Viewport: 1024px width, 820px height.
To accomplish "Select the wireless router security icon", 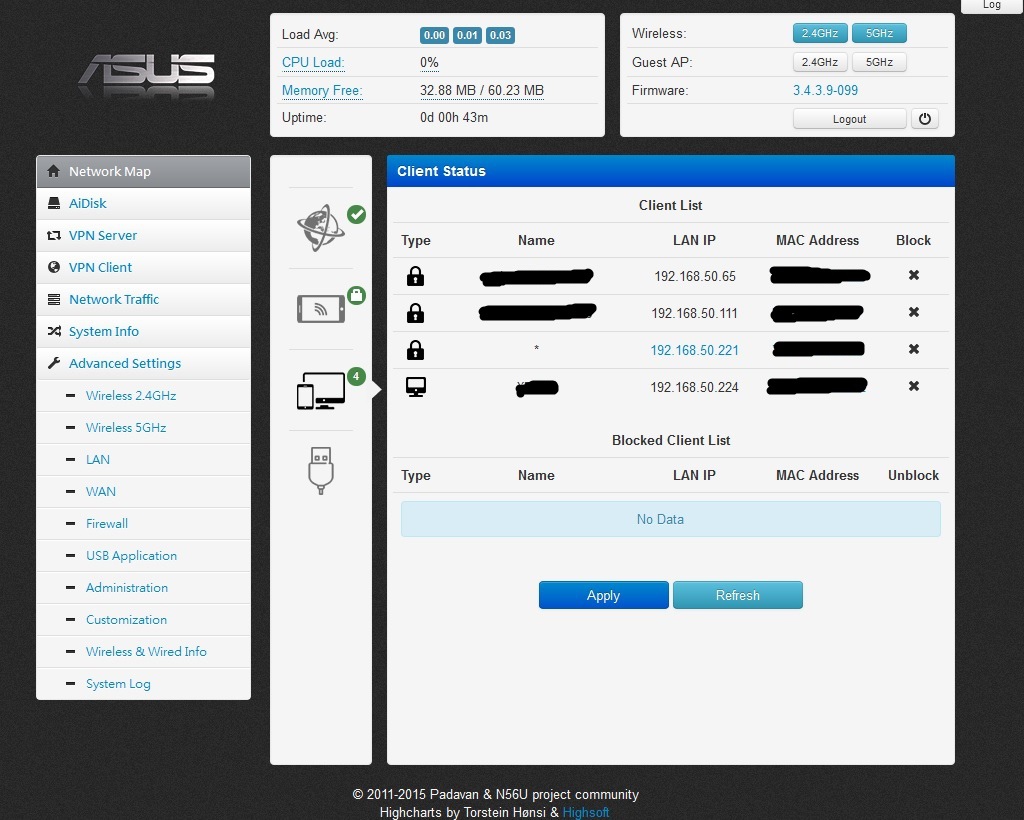I will pyautogui.click(x=321, y=308).
